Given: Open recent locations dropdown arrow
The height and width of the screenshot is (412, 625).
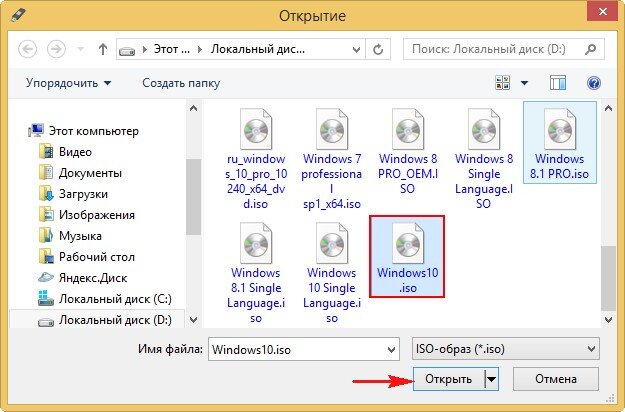Looking at the screenshot, I should pyautogui.click(x=81, y=49).
